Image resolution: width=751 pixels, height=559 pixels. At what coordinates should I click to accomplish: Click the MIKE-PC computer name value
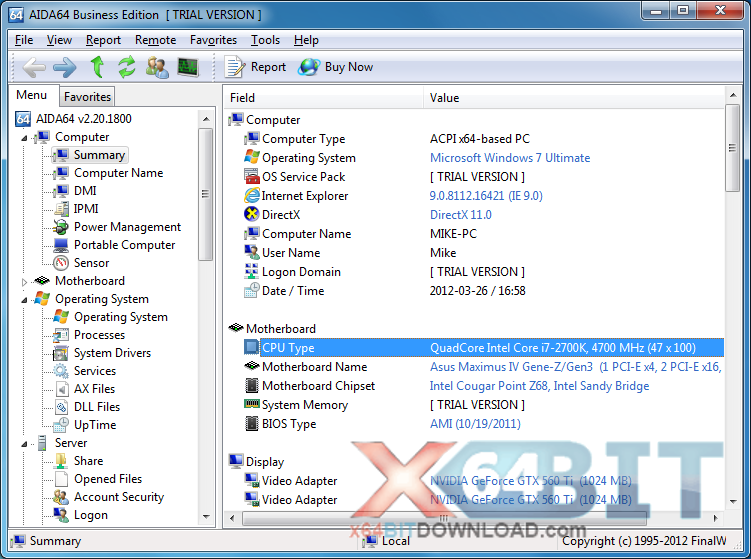click(453, 234)
